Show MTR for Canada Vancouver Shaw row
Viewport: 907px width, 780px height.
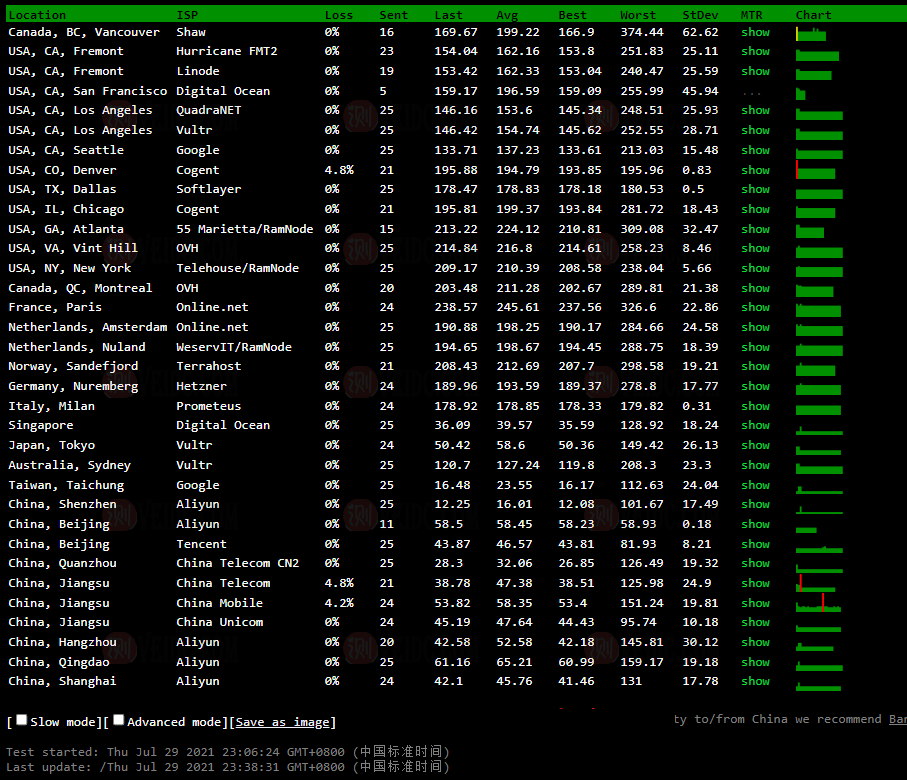755,32
